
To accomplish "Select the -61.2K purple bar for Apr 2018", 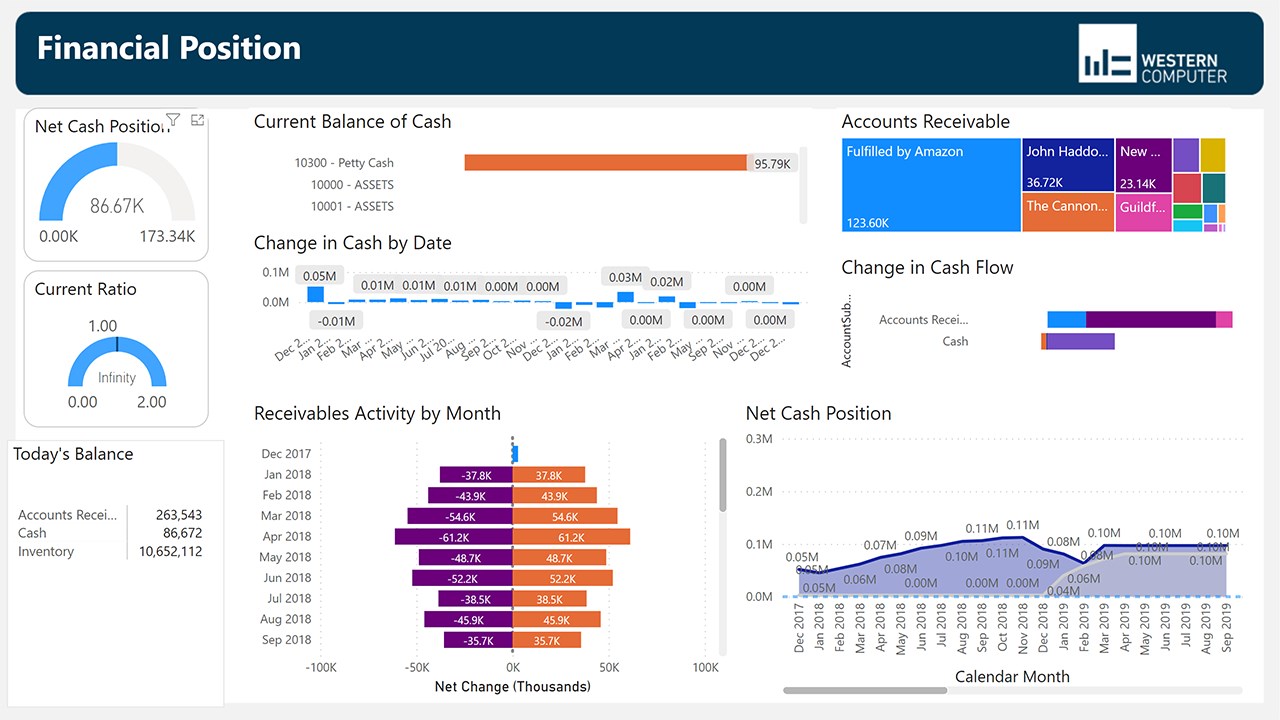I will (x=453, y=537).
